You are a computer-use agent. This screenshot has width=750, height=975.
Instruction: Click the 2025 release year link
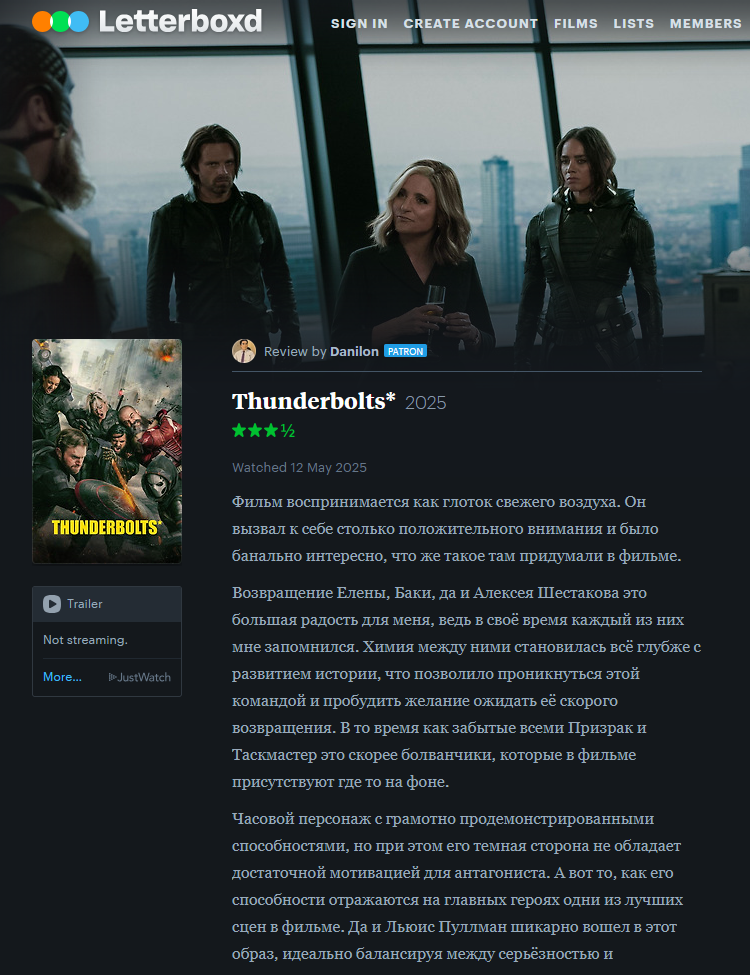[x=426, y=403]
